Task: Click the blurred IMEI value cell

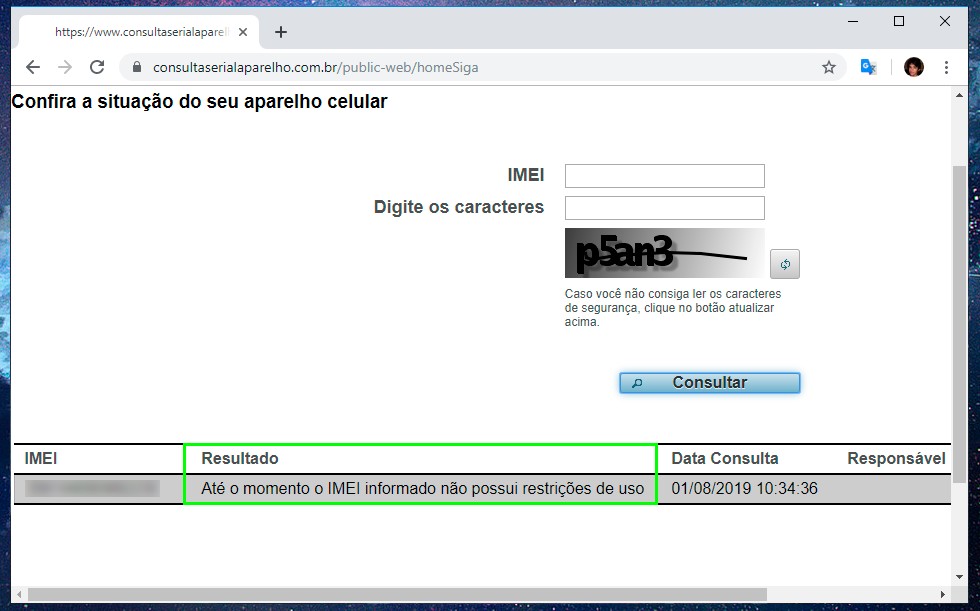Action: pos(92,489)
